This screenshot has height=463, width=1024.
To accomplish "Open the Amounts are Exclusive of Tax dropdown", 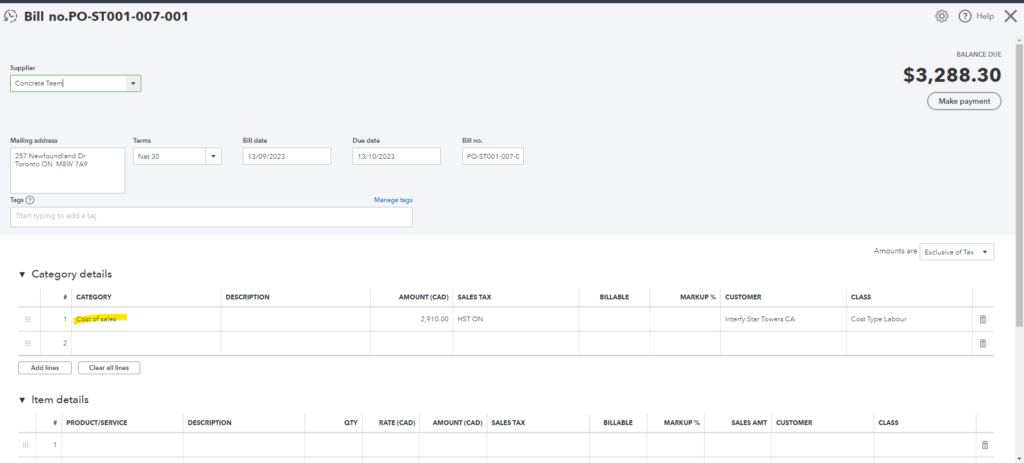I will 957,252.
